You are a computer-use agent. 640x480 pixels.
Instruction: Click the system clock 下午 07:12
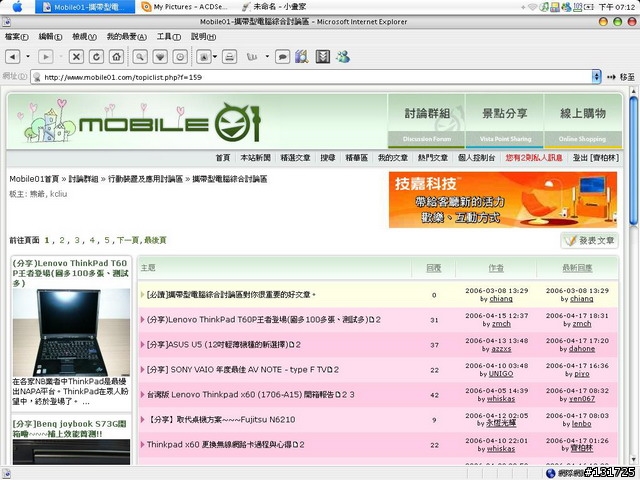(x=617, y=7)
